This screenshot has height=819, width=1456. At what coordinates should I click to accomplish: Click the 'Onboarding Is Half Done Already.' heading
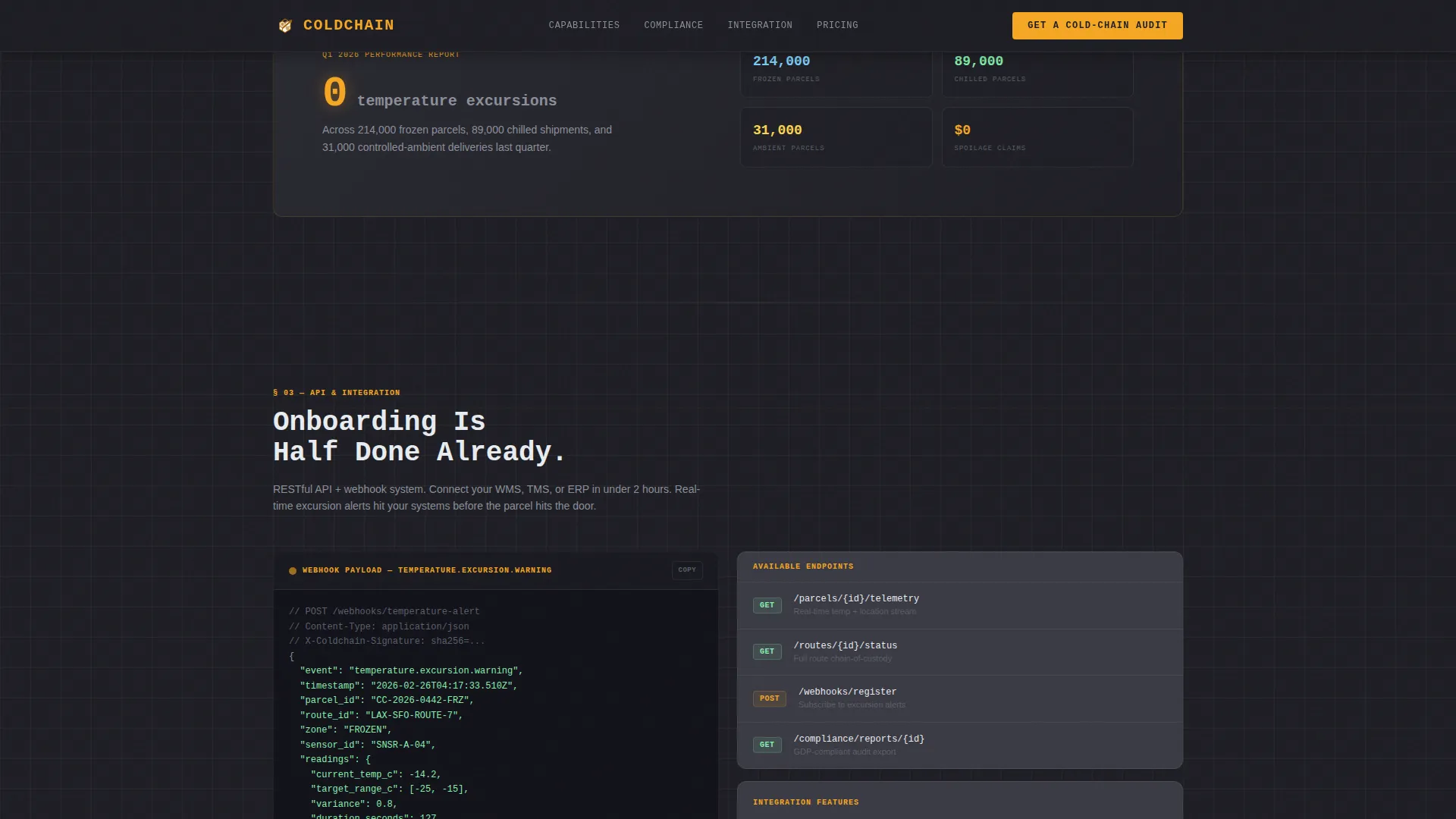(419, 437)
